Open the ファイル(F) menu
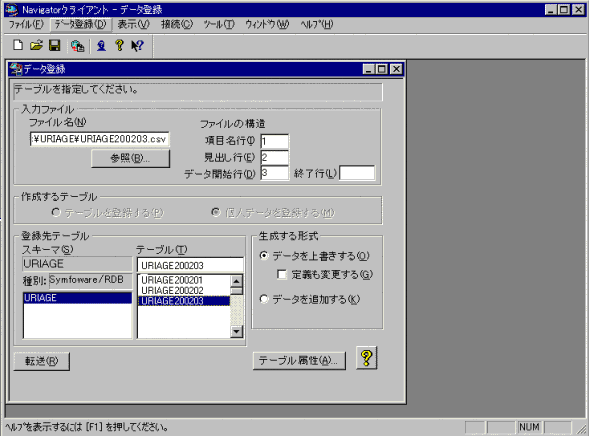This screenshot has height=436, width=589. click(26, 24)
